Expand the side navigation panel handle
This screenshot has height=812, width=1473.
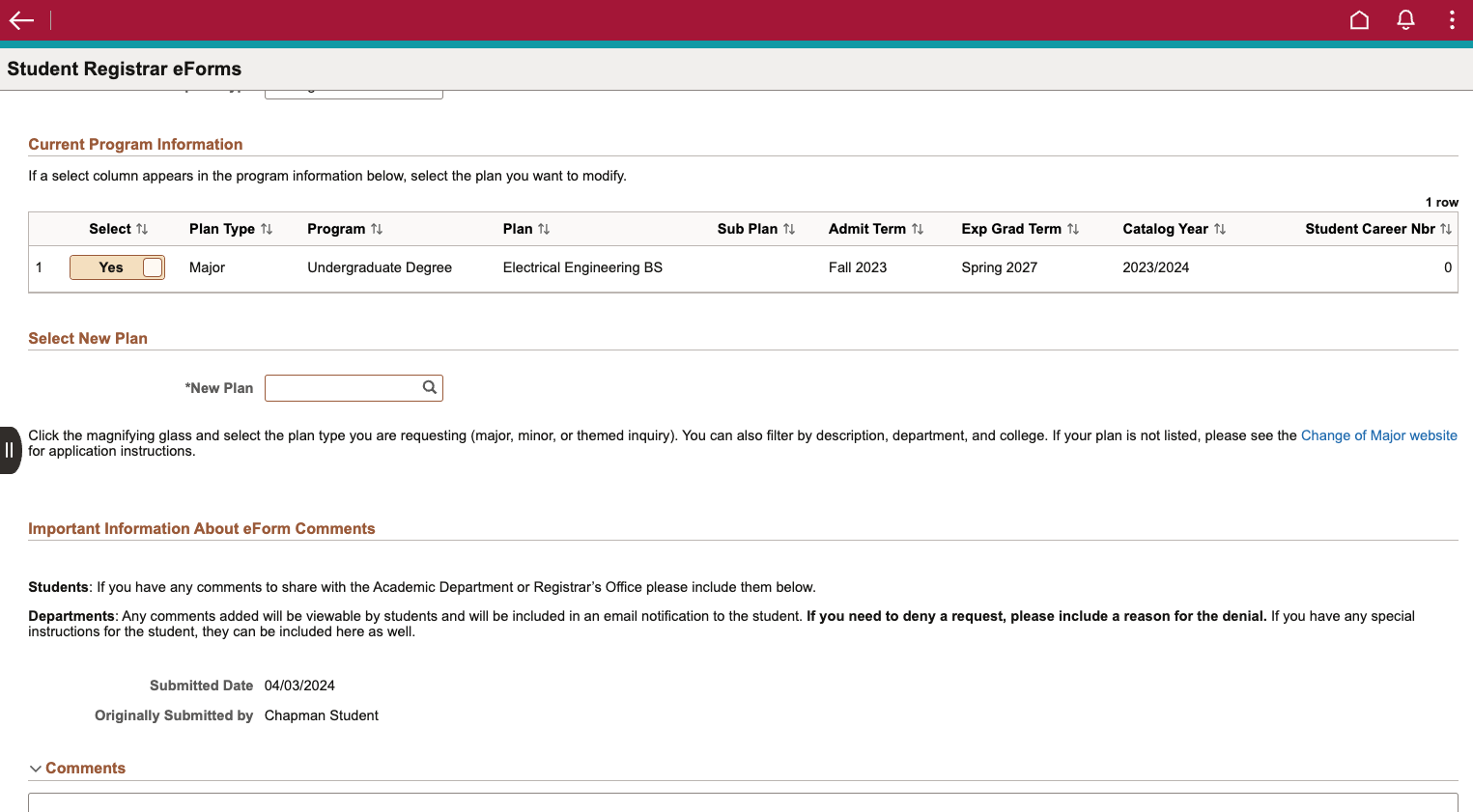[x=10, y=450]
